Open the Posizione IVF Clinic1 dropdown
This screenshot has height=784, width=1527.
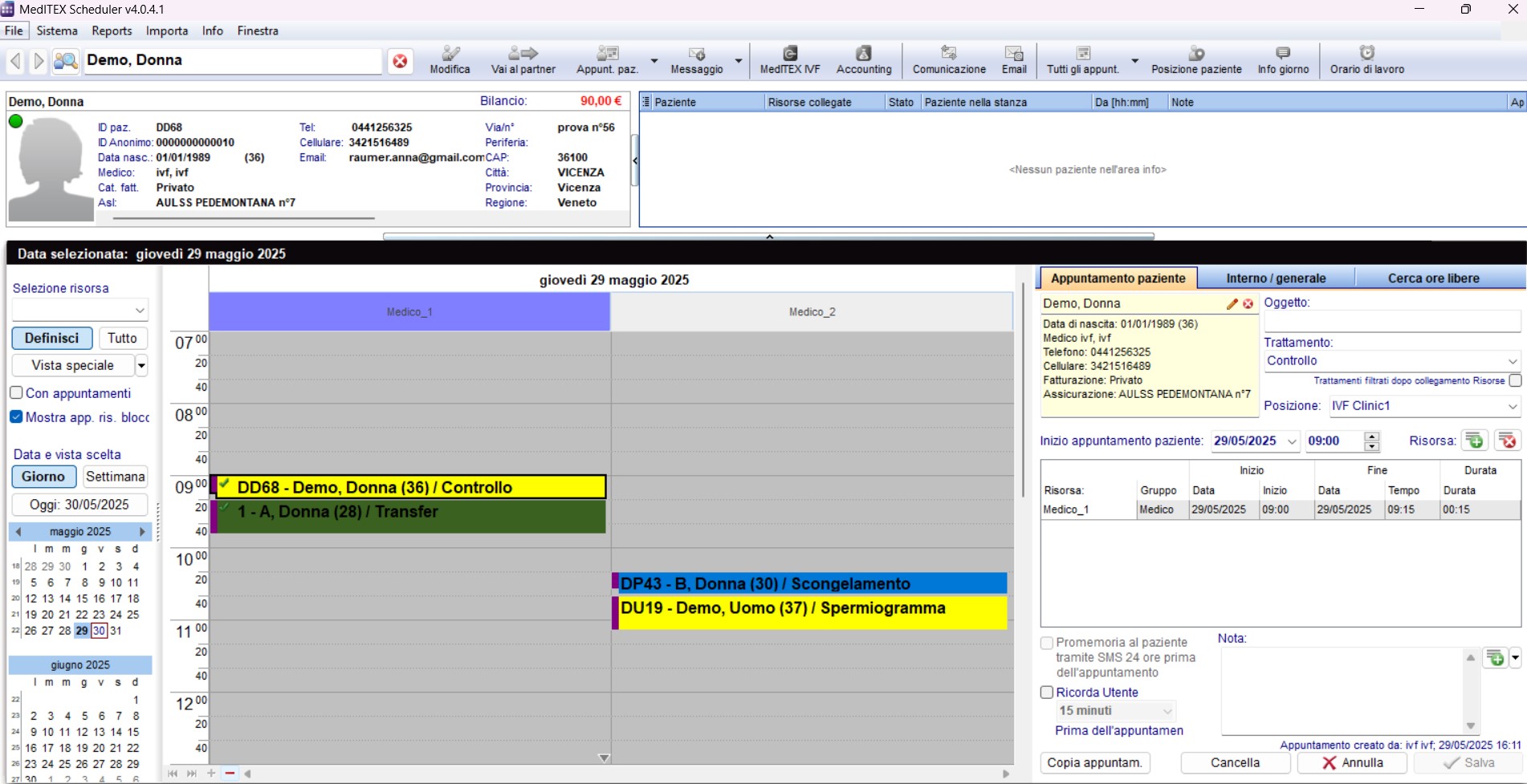(1512, 406)
